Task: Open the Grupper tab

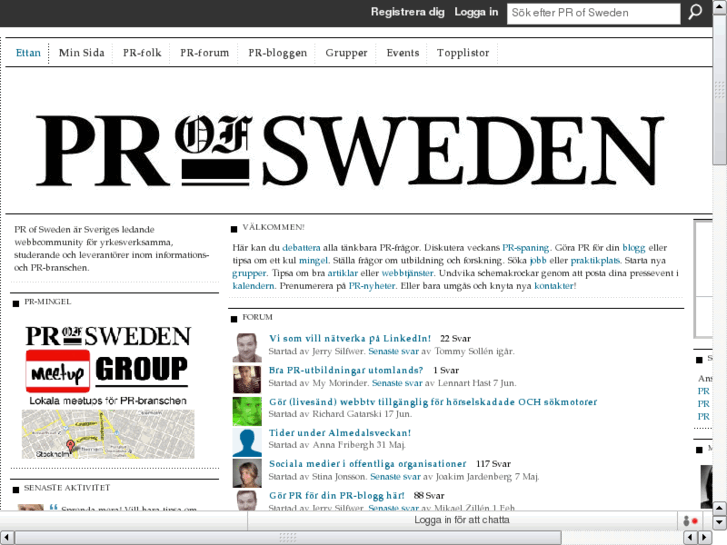Action: pyautogui.click(x=346, y=53)
